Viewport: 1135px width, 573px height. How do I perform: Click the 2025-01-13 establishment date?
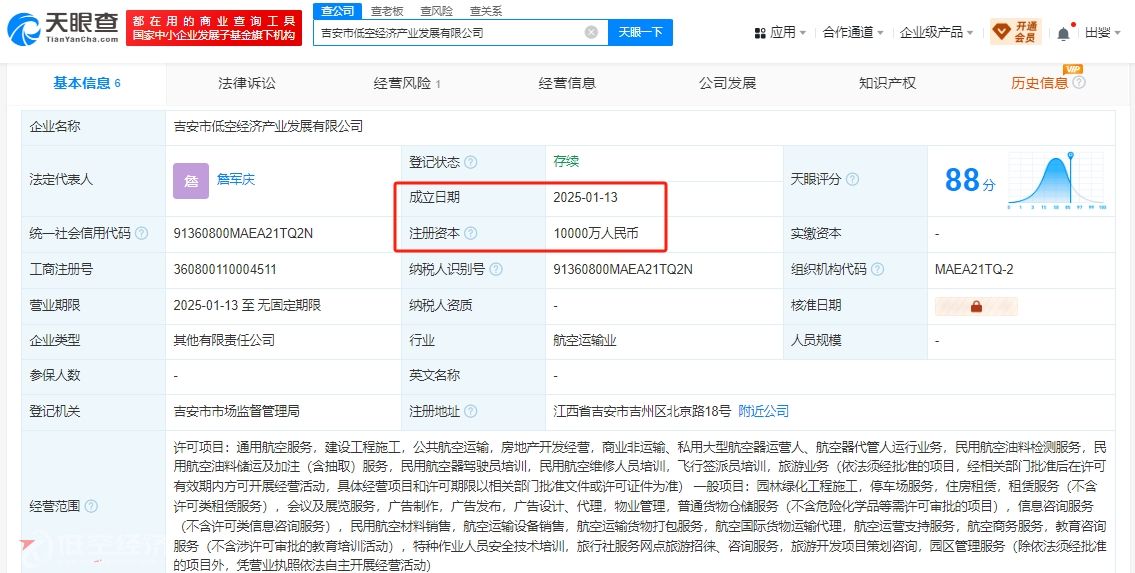point(586,197)
